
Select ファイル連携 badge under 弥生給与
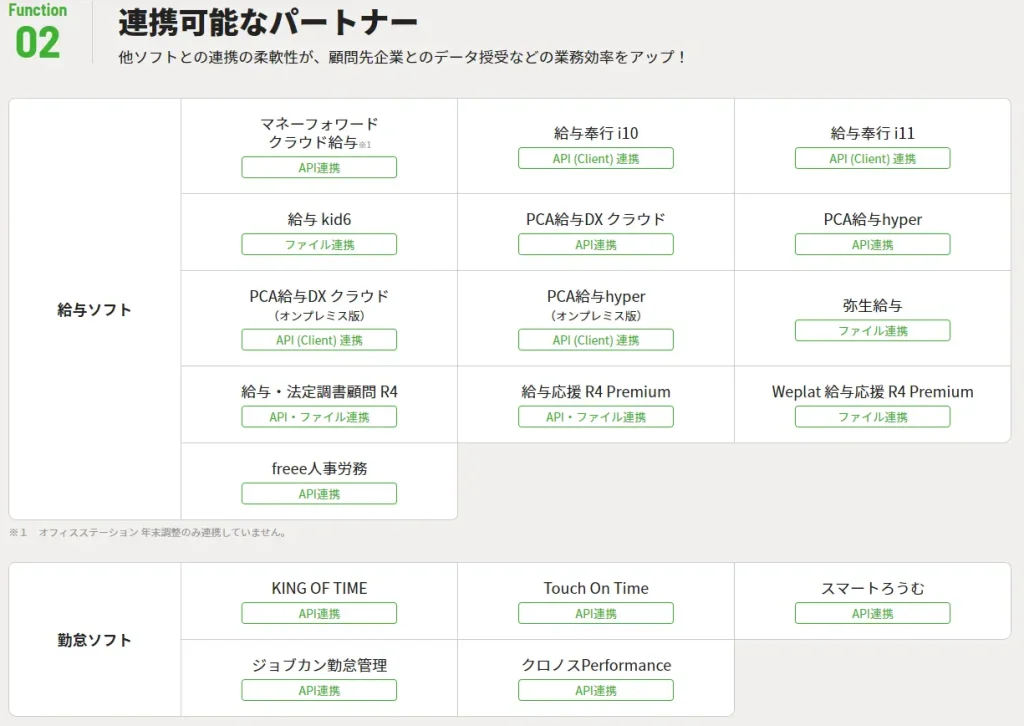(x=872, y=330)
